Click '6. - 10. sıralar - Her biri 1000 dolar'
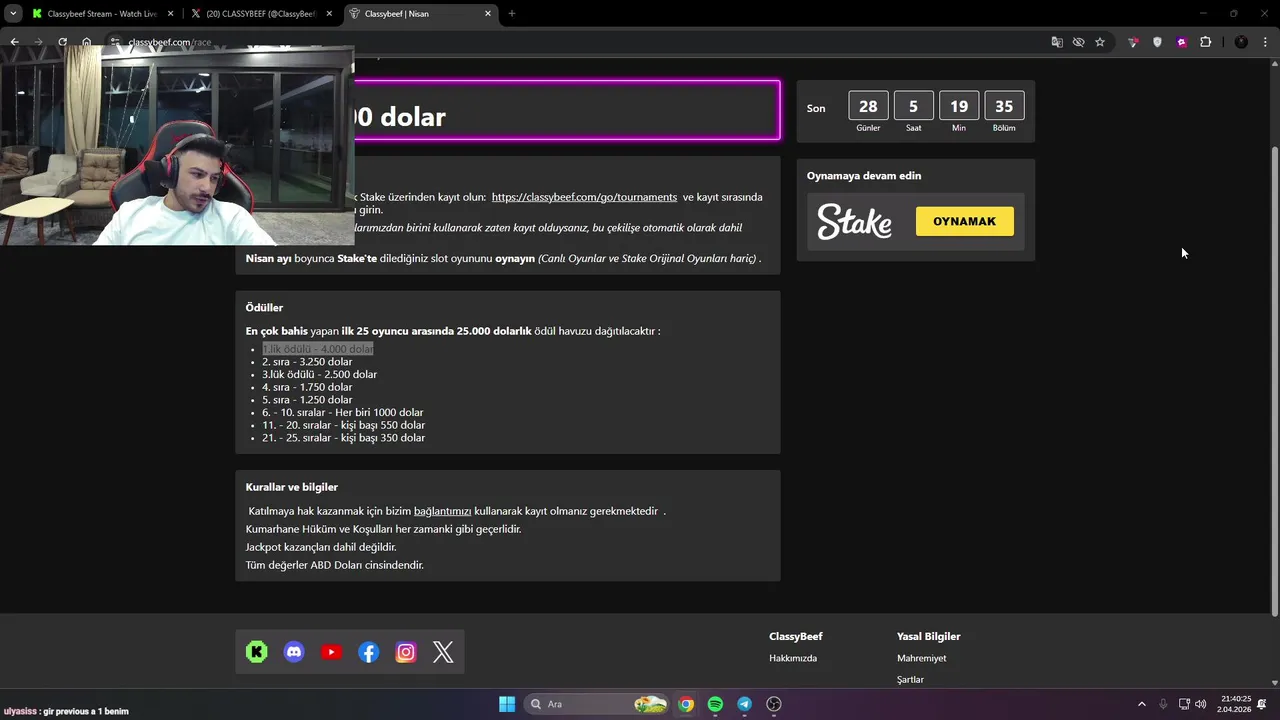The image size is (1280, 720). 343,412
